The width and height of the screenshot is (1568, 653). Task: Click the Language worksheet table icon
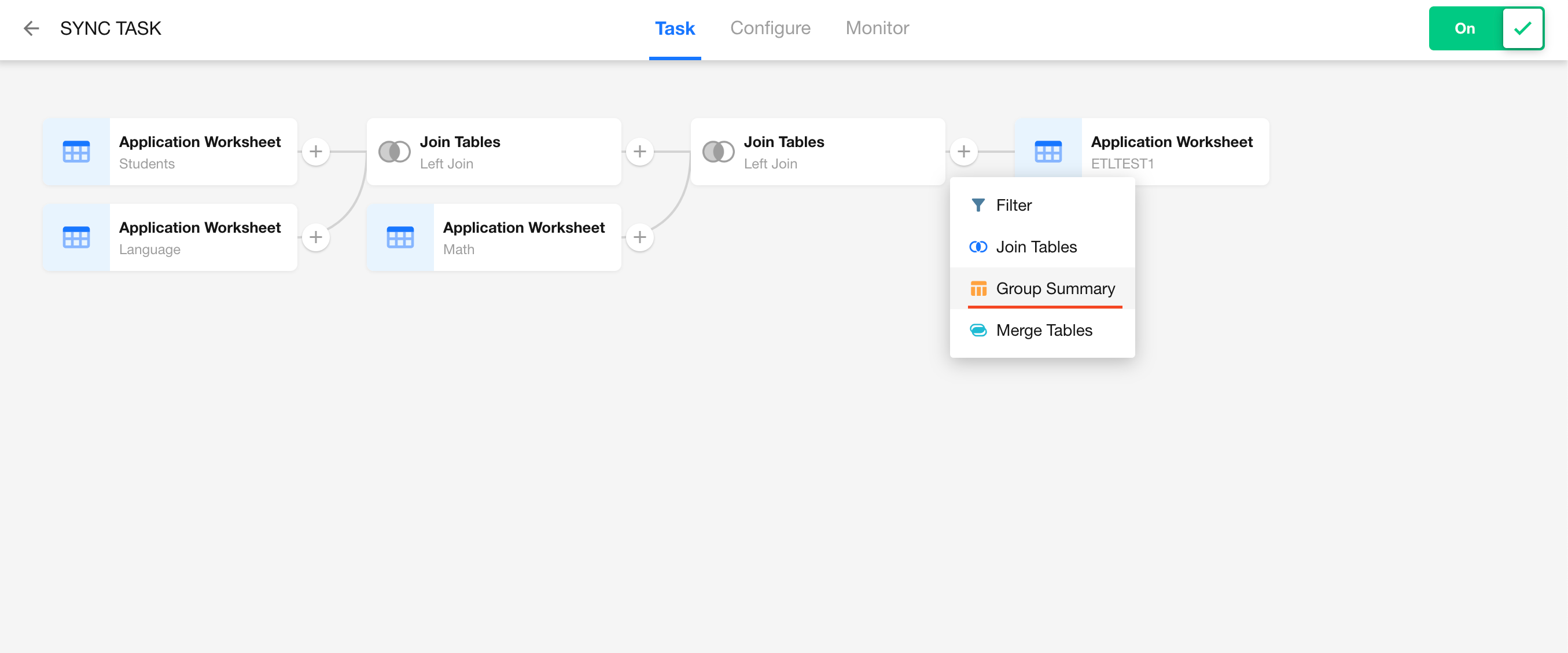tap(76, 237)
